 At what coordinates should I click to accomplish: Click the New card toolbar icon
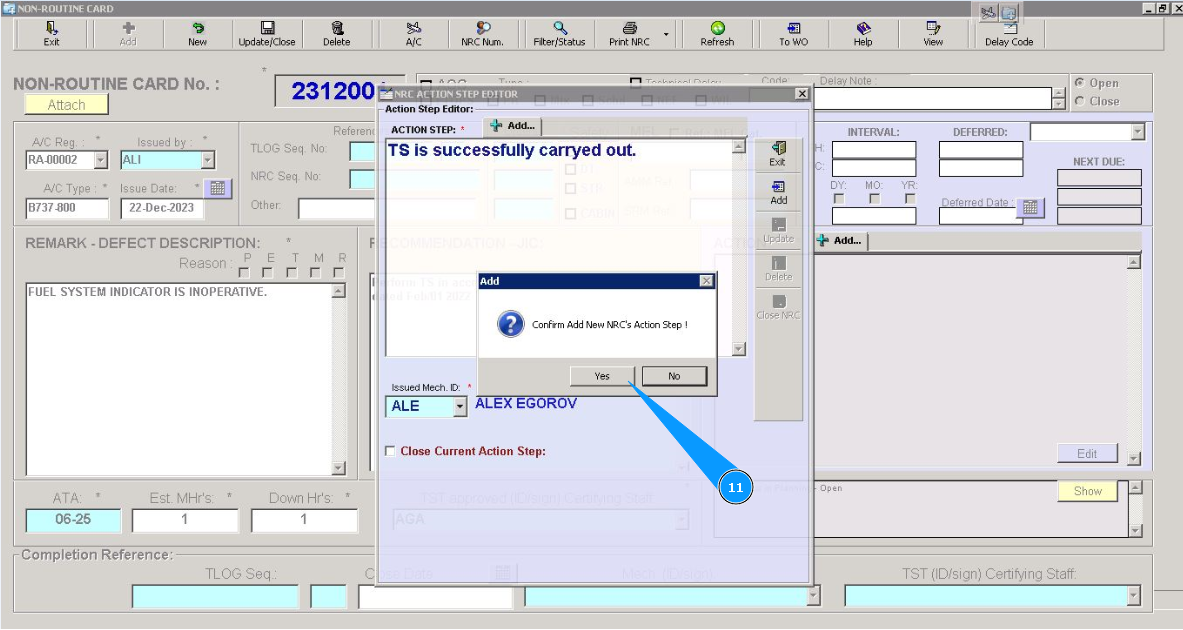[x=198, y=29]
